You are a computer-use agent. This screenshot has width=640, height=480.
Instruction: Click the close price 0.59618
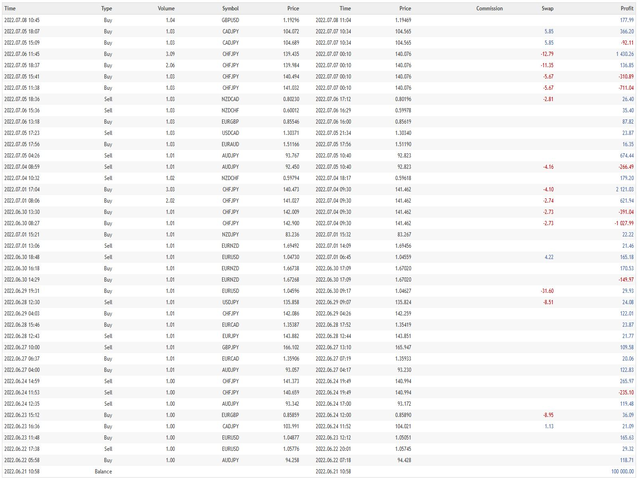(x=403, y=178)
